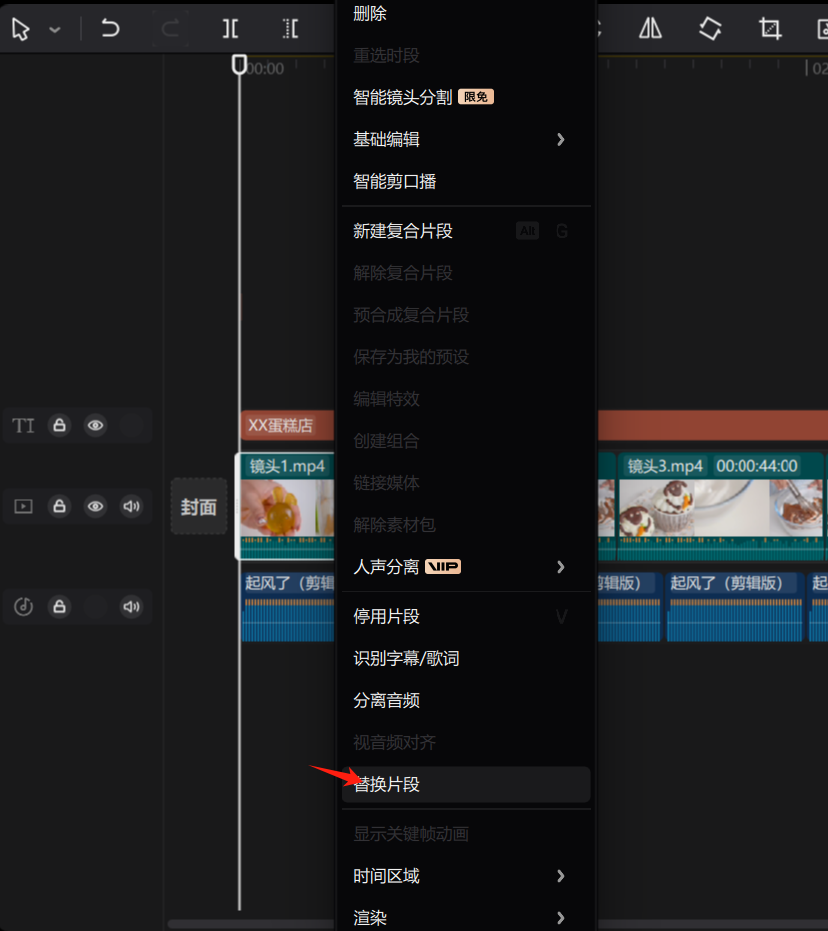The height and width of the screenshot is (931, 828).
Task: Select the split clip tool
Action: (230, 28)
